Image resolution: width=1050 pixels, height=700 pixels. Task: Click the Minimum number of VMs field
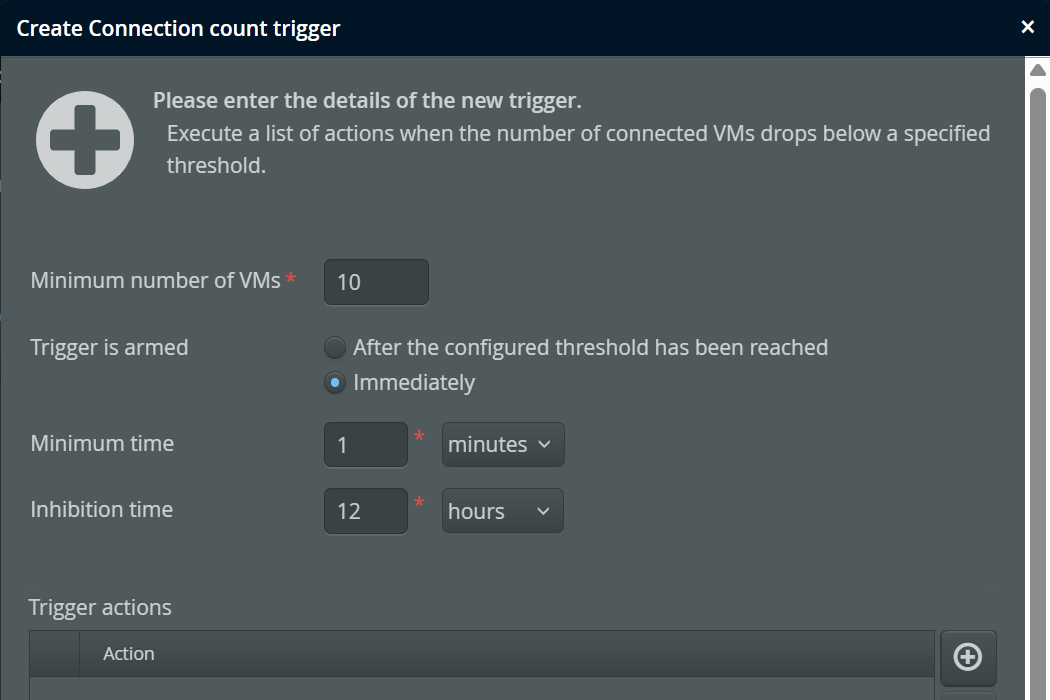[x=376, y=282]
